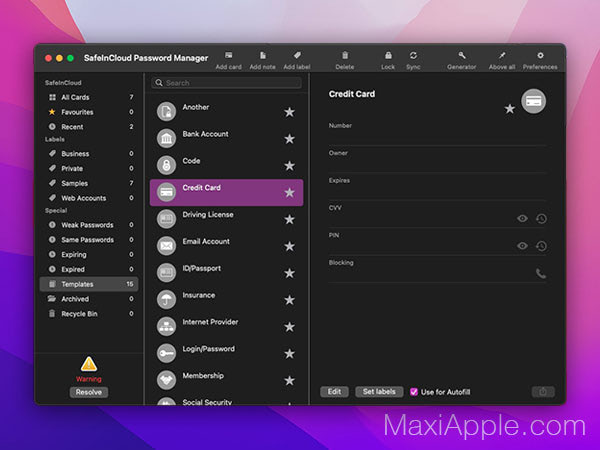
Task: Select the Internet Provider template row
Action: [x=227, y=326]
